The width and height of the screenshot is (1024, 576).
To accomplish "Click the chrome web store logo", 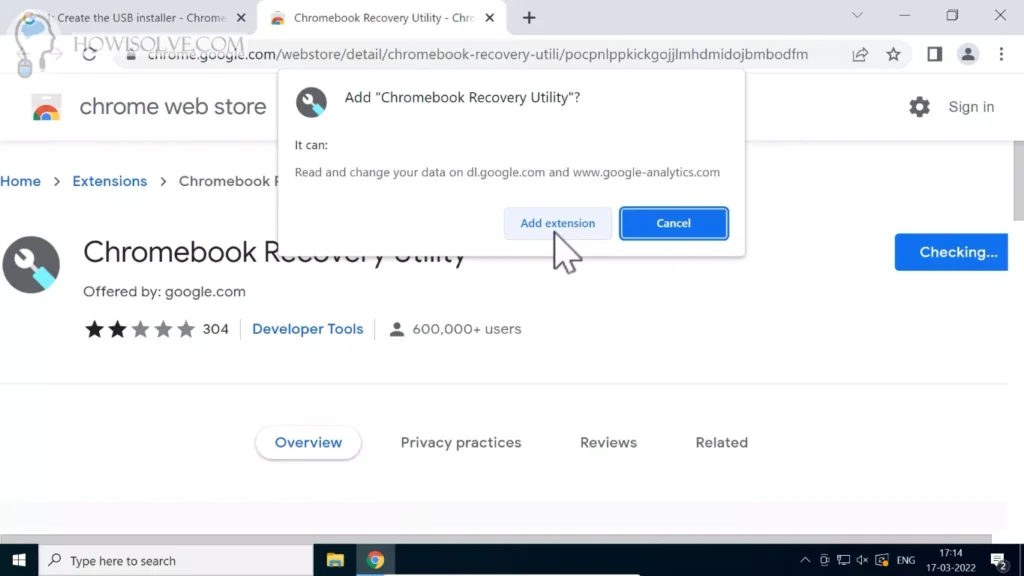I will coord(46,108).
